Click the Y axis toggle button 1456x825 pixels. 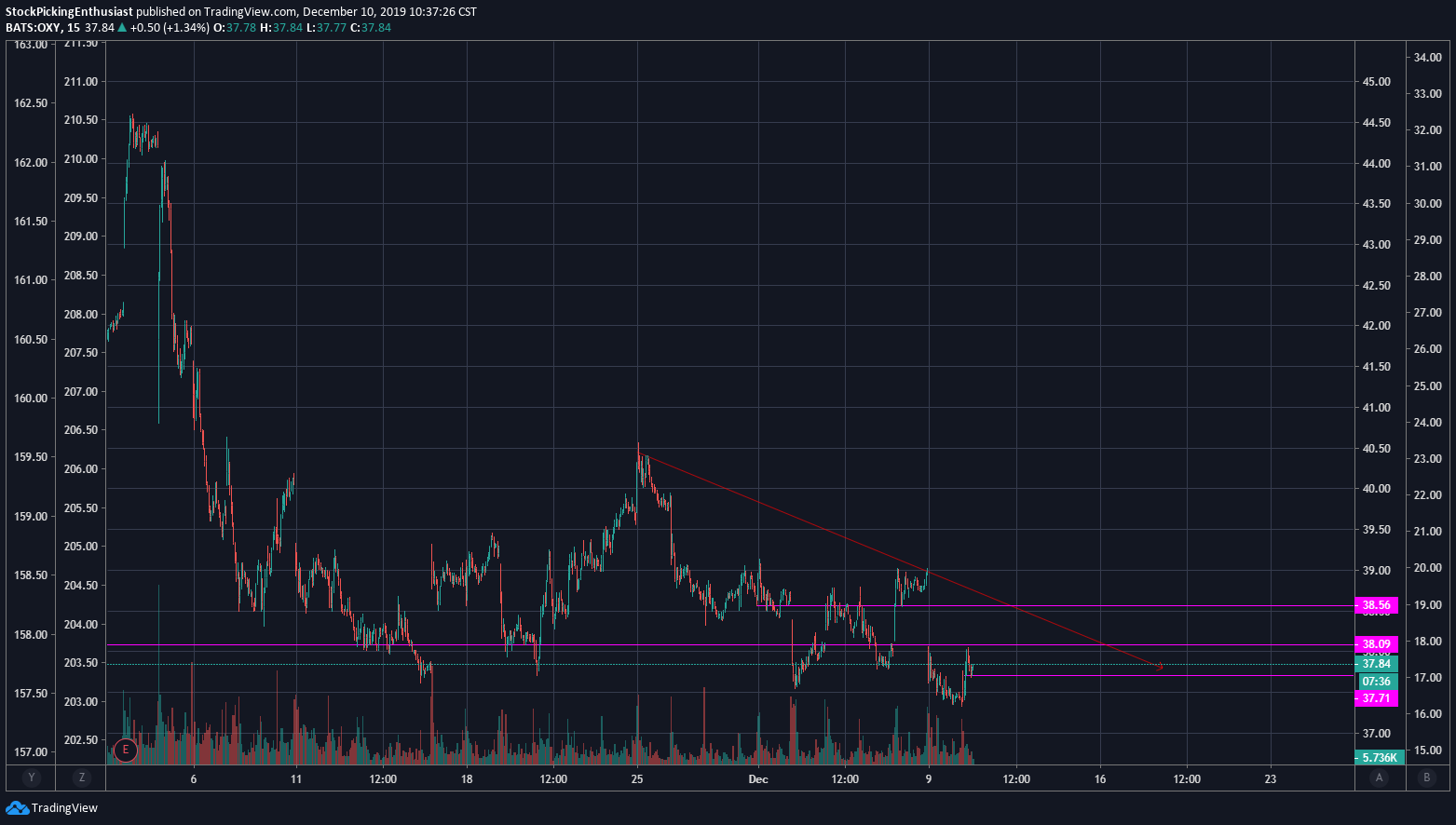pyautogui.click(x=32, y=778)
